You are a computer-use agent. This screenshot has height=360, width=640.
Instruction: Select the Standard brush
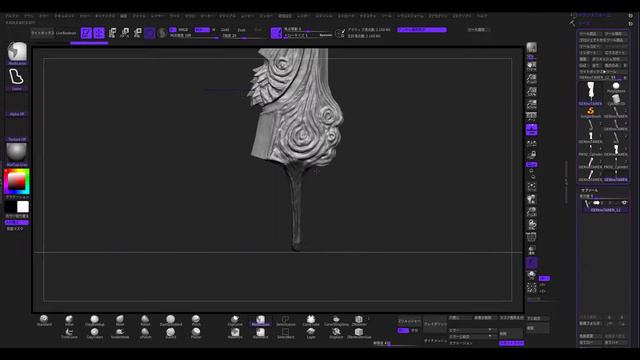tap(44, 320)
